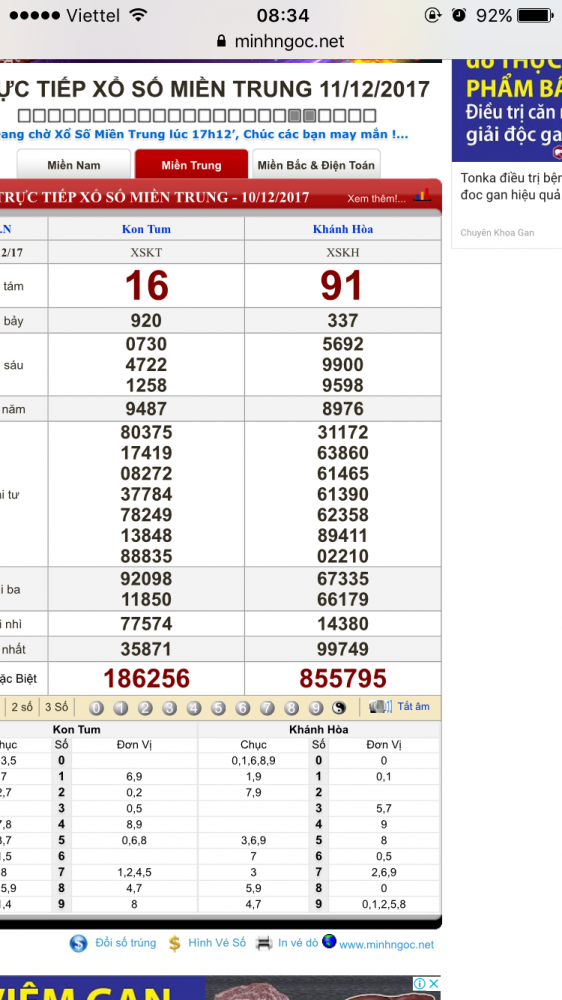The width and height of the screenshot is (562, 1000).
Task: Switch result view to 2 số
Action: click(x=22, y=707)
